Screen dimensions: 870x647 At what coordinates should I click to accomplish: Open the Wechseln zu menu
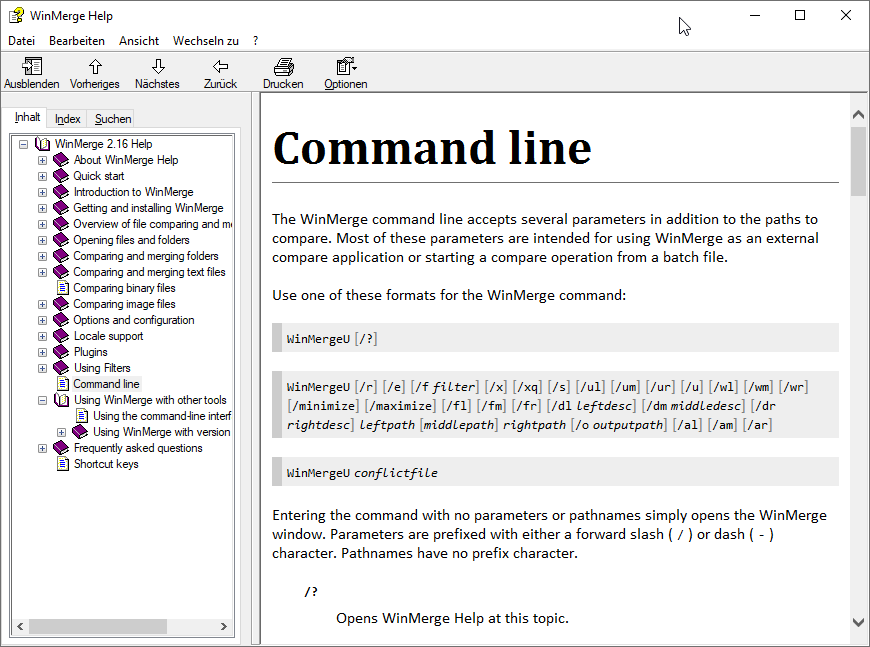click(205, 41)
